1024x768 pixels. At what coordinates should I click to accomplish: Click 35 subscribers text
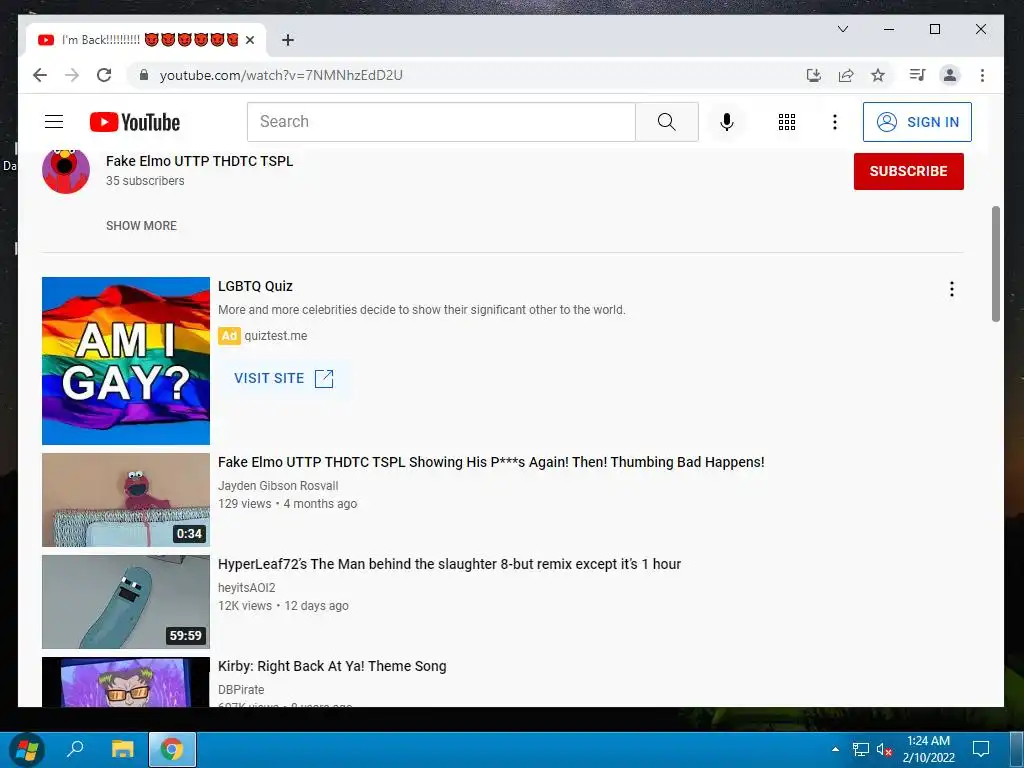pos(145,181)
